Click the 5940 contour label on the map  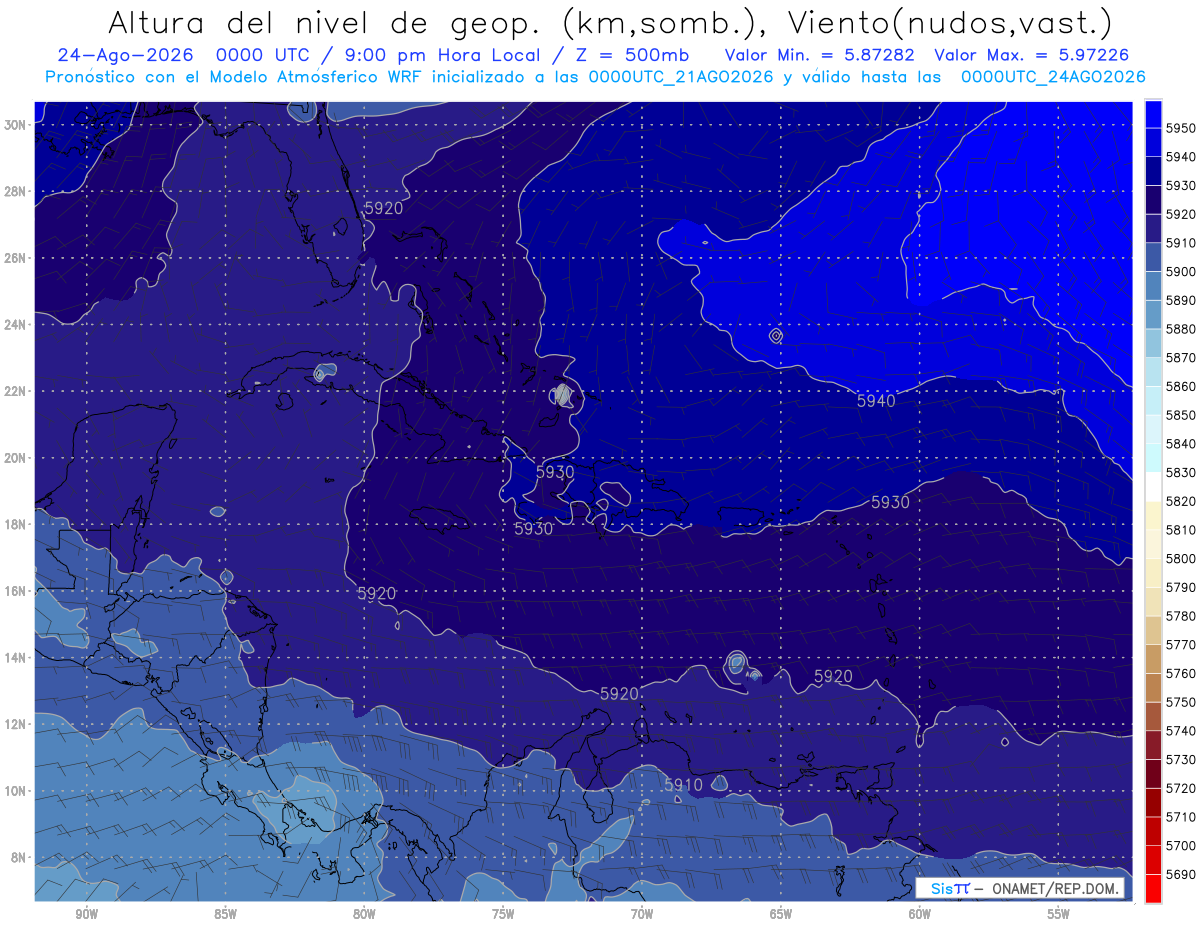pos(876,401)
